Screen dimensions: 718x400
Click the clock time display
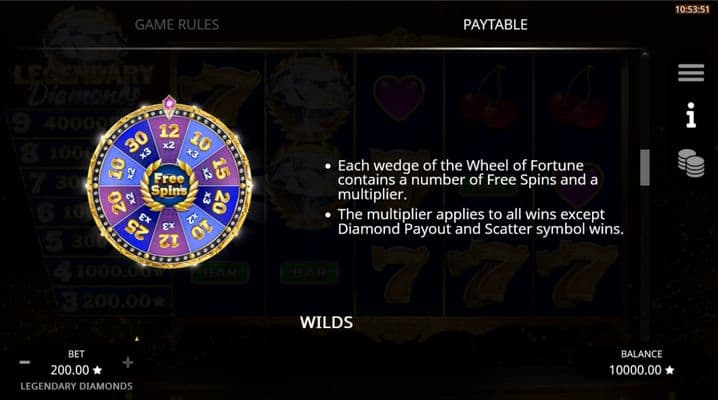(692, 9)
